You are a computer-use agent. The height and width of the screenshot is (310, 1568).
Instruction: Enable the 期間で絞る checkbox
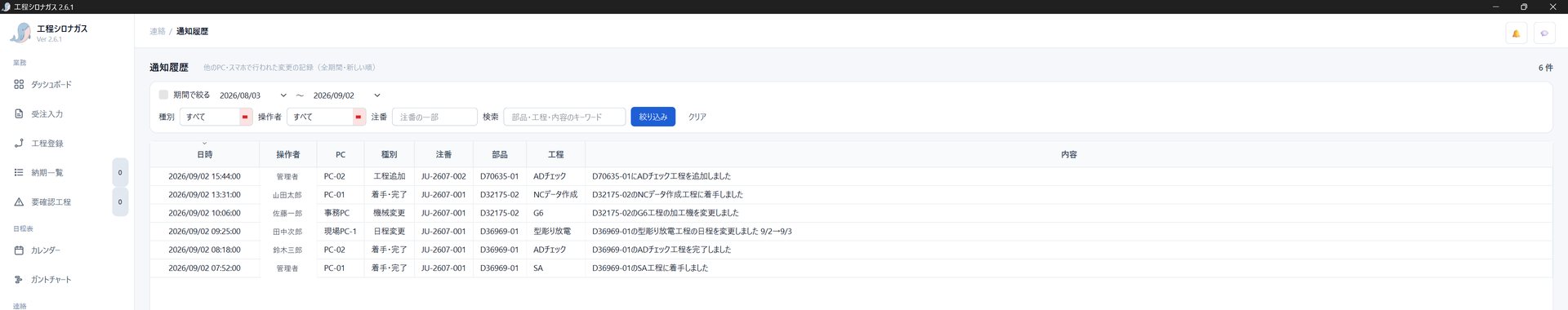(163, 95)
